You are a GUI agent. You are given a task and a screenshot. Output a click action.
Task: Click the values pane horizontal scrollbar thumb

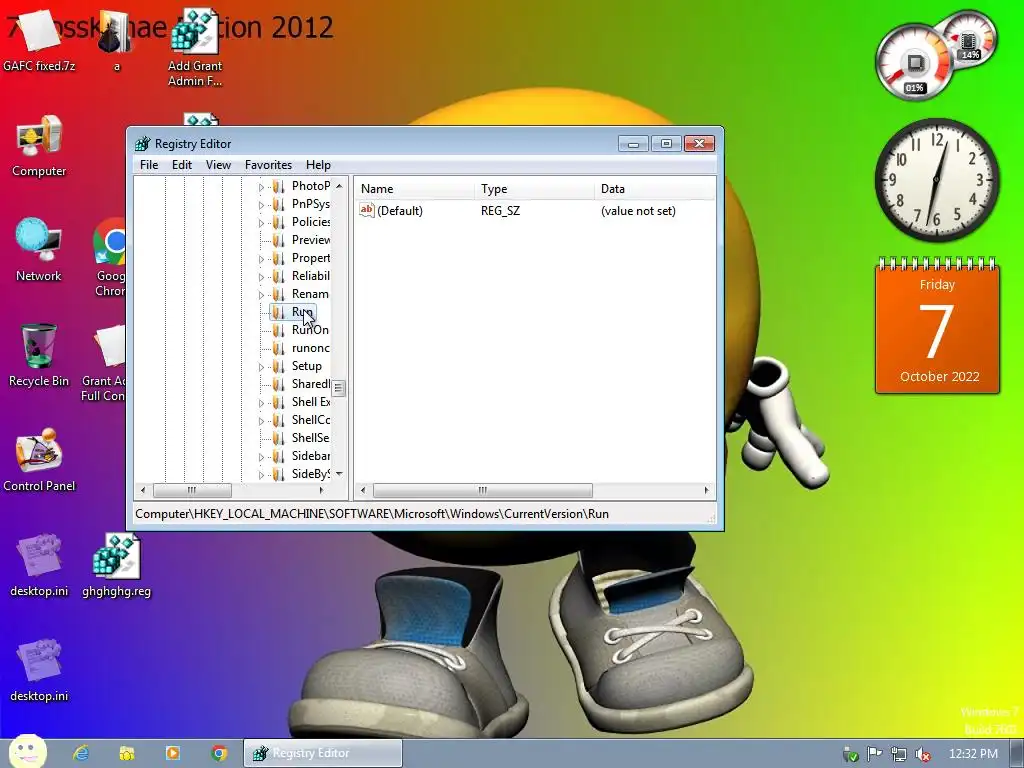483,490
